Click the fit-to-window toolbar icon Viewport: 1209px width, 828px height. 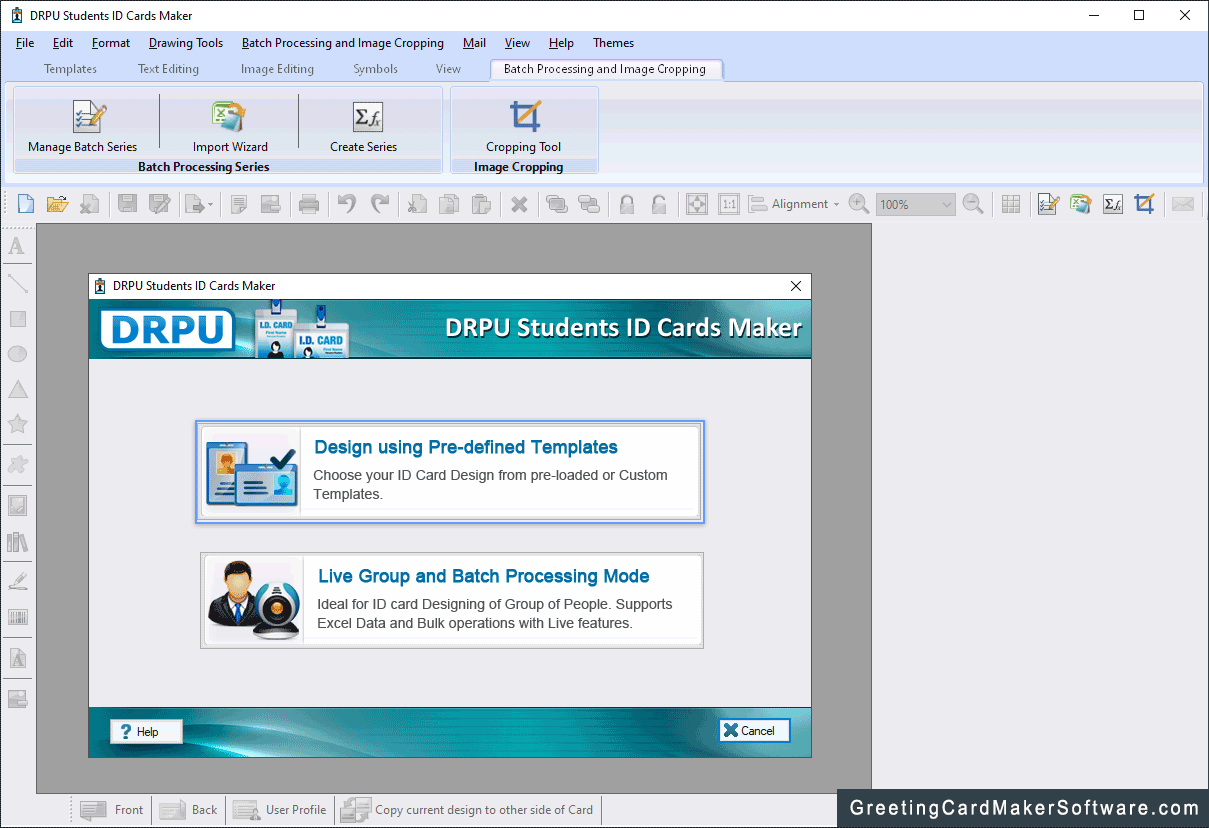(697, 204)
